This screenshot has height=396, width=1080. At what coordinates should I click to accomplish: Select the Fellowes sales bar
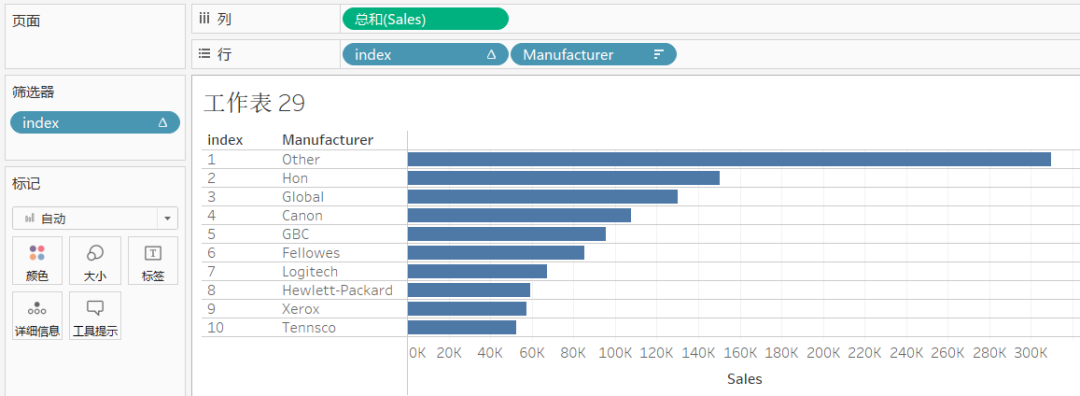coord(496,253)
